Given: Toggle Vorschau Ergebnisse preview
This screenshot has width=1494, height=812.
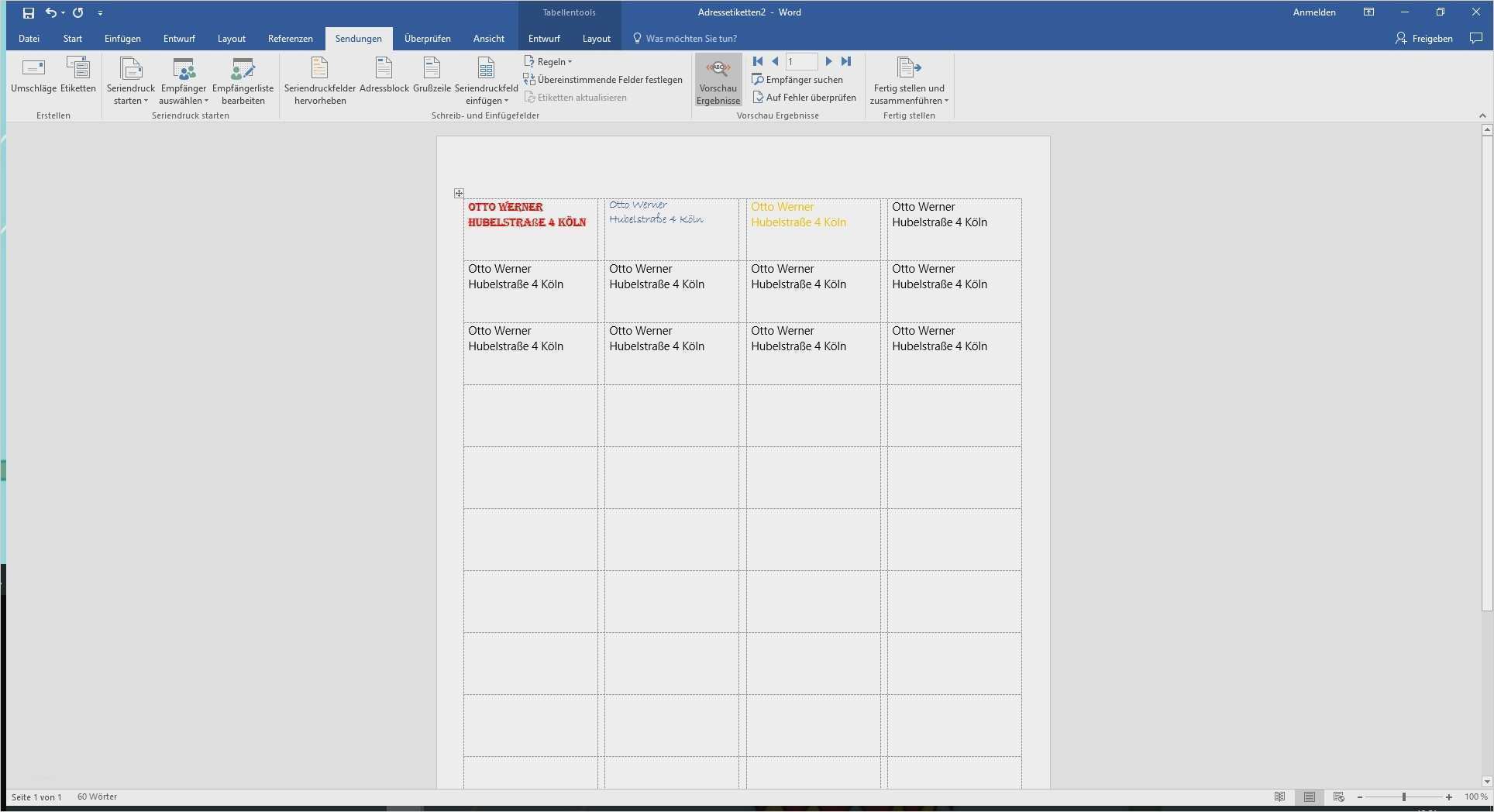Looking at the screenshot, I should (x=718, y=80).
